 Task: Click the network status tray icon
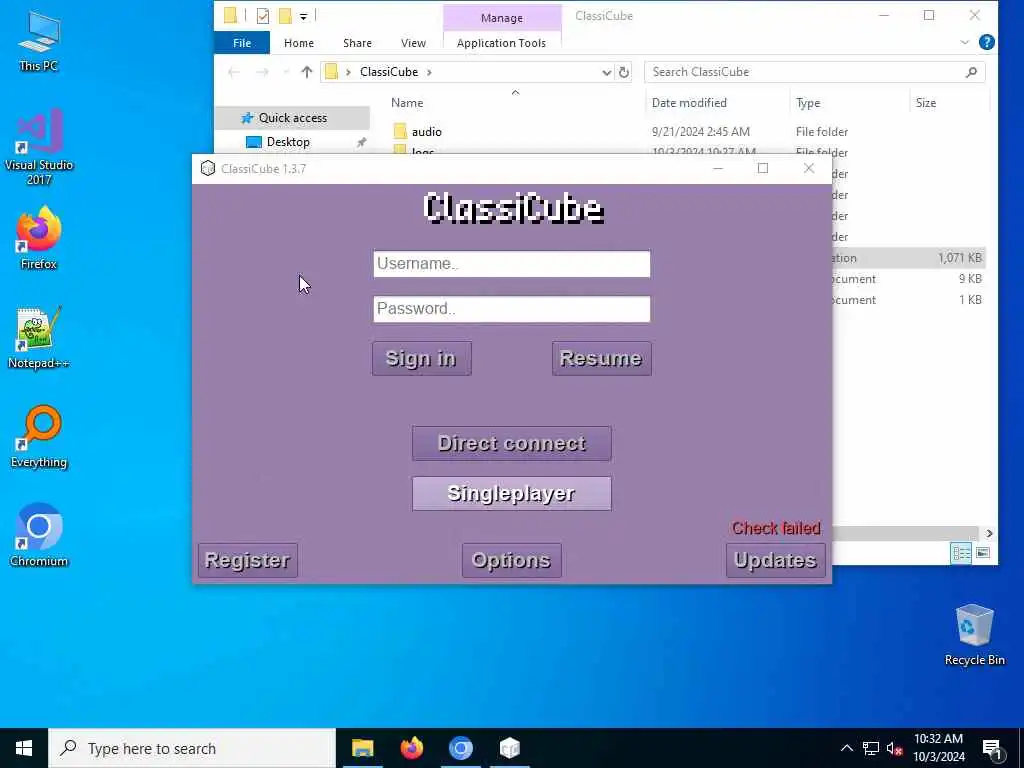click(871, 748)
